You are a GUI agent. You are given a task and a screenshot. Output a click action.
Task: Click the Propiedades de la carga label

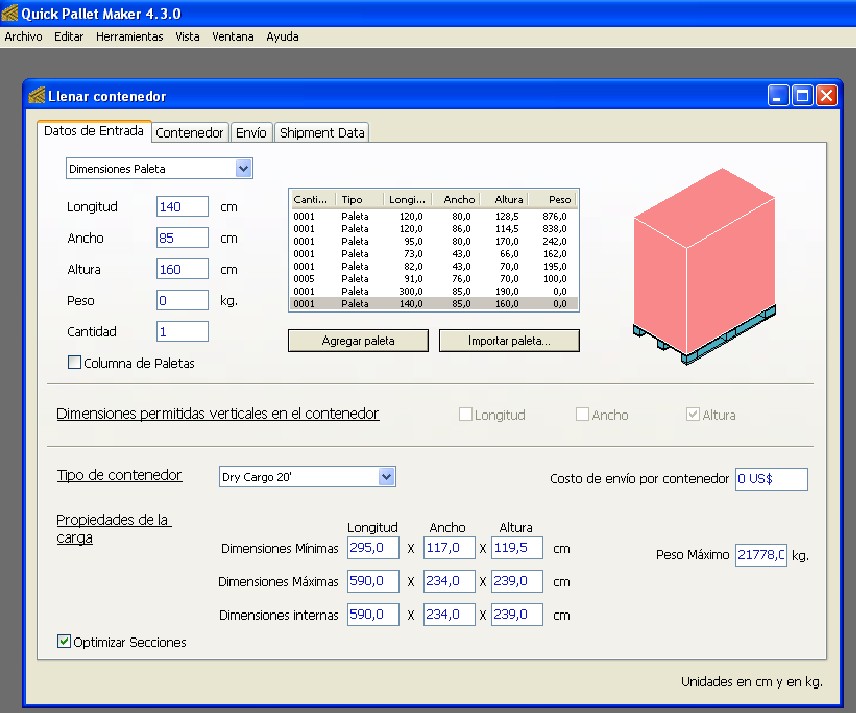(114, 528)
